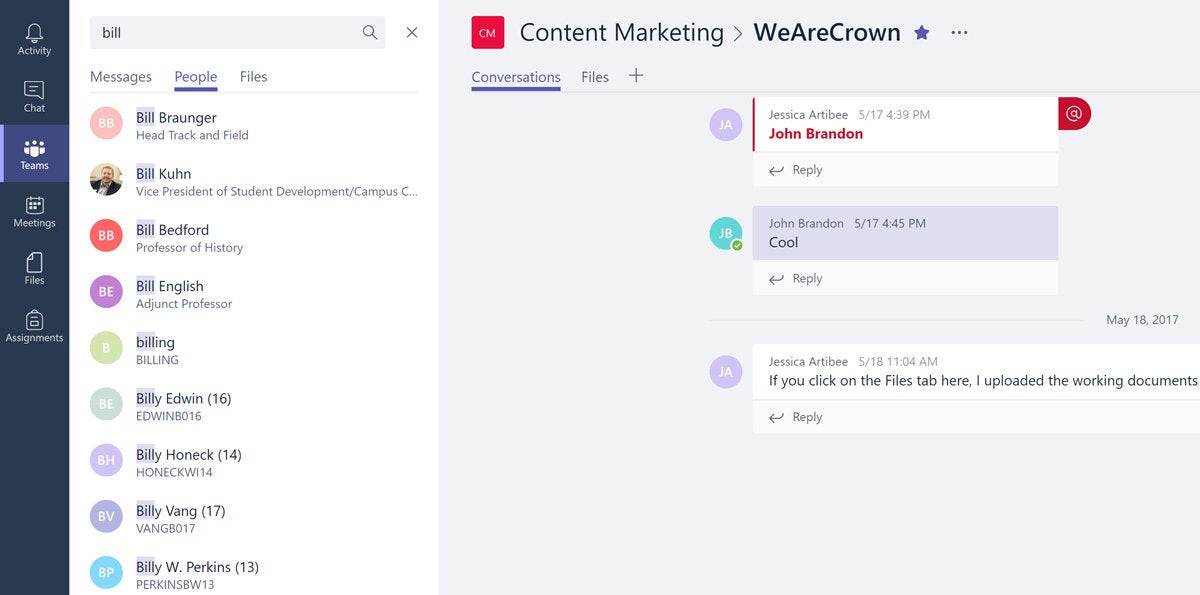Click Bill Braunger's BB avatar
The height and width of the screenshot is (595, 1200).
(x=106, y=123)
